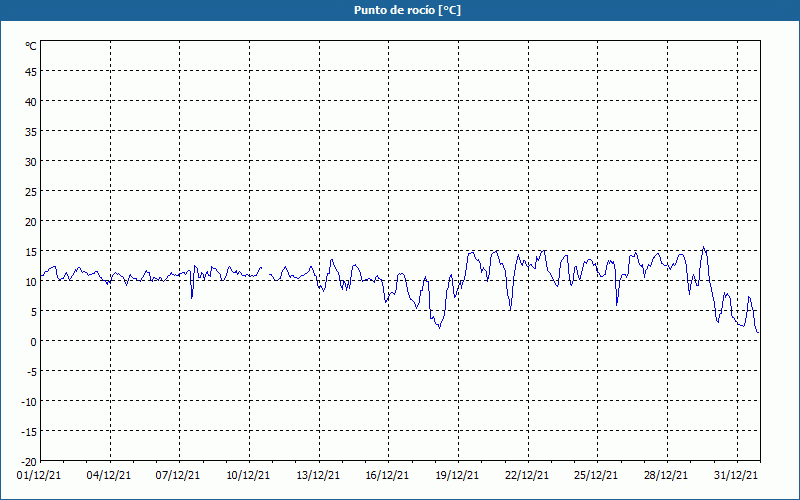
Task: Click the y-axis value 20
Action: 31,222
